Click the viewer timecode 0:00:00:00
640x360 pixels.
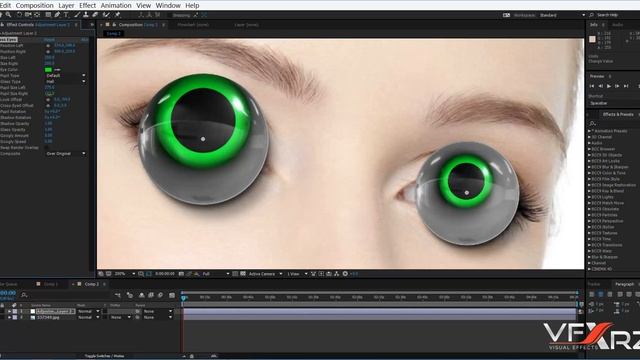[165, 274]
